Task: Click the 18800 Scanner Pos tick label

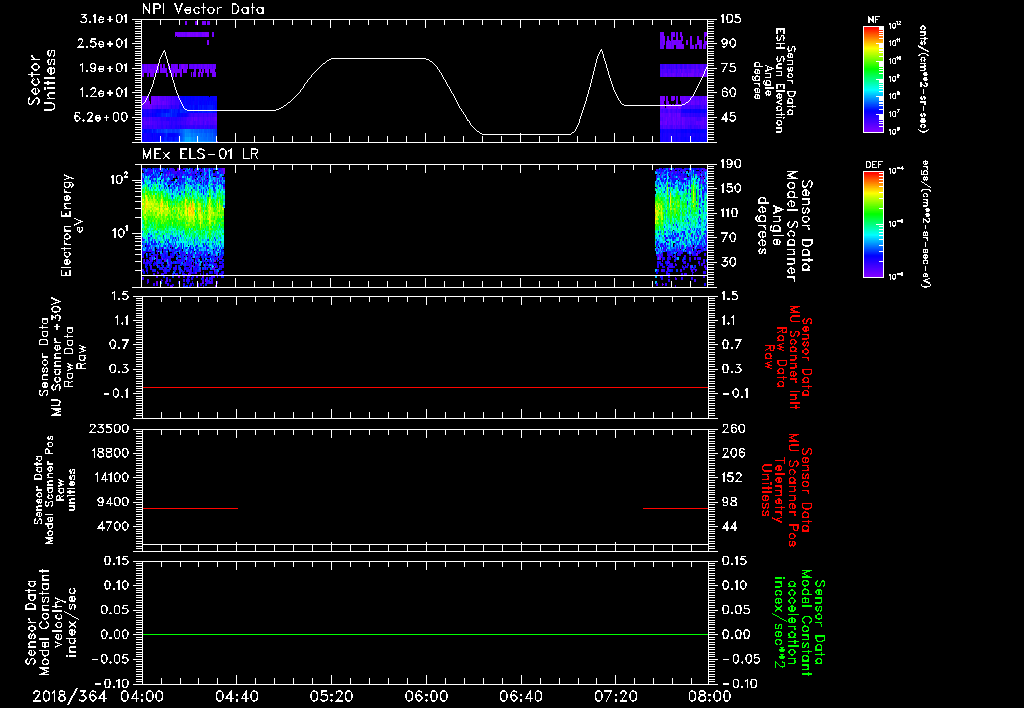Action: (x=110, y=453)
